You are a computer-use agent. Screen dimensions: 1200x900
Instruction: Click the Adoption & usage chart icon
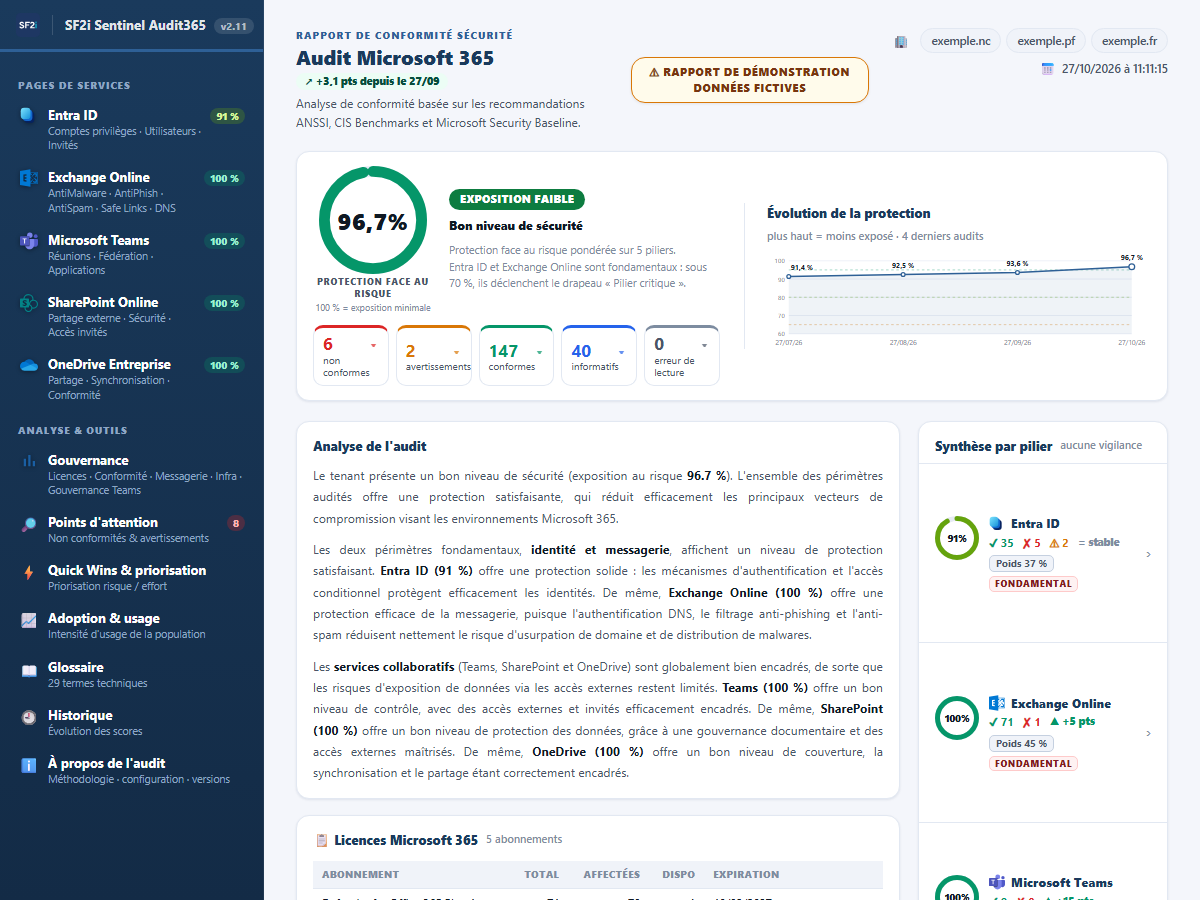pos(28,619)
